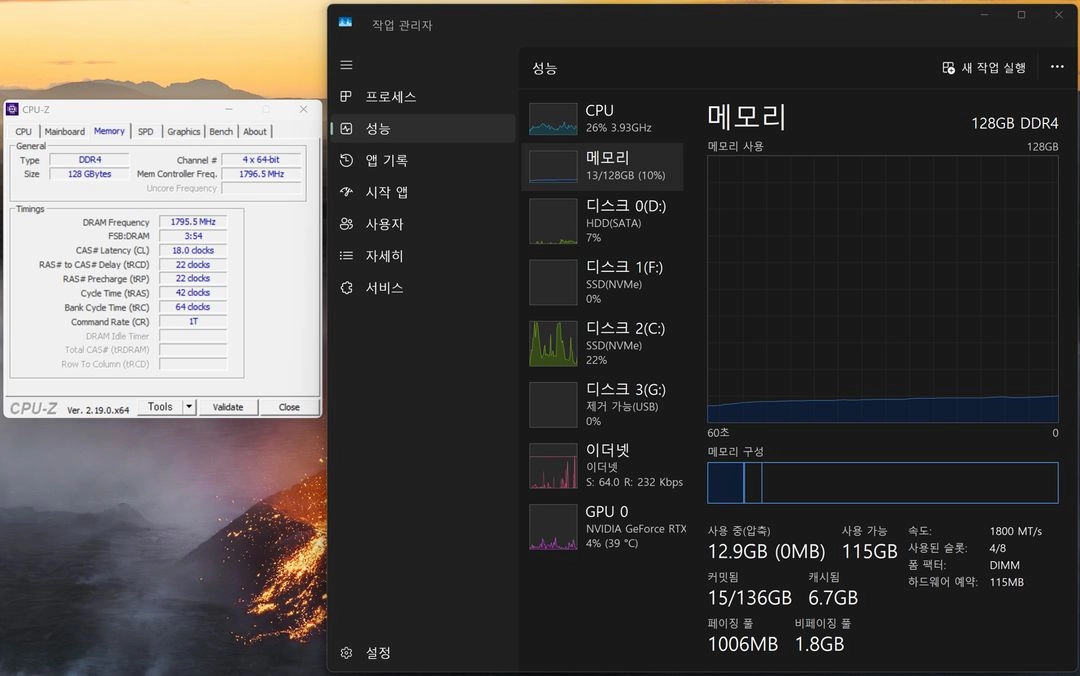Screen dimensions: 1080x676
Task: Click the CAS# Latency 18.0 clocks field
Action: pyautogui.click(x=193, y=250)
